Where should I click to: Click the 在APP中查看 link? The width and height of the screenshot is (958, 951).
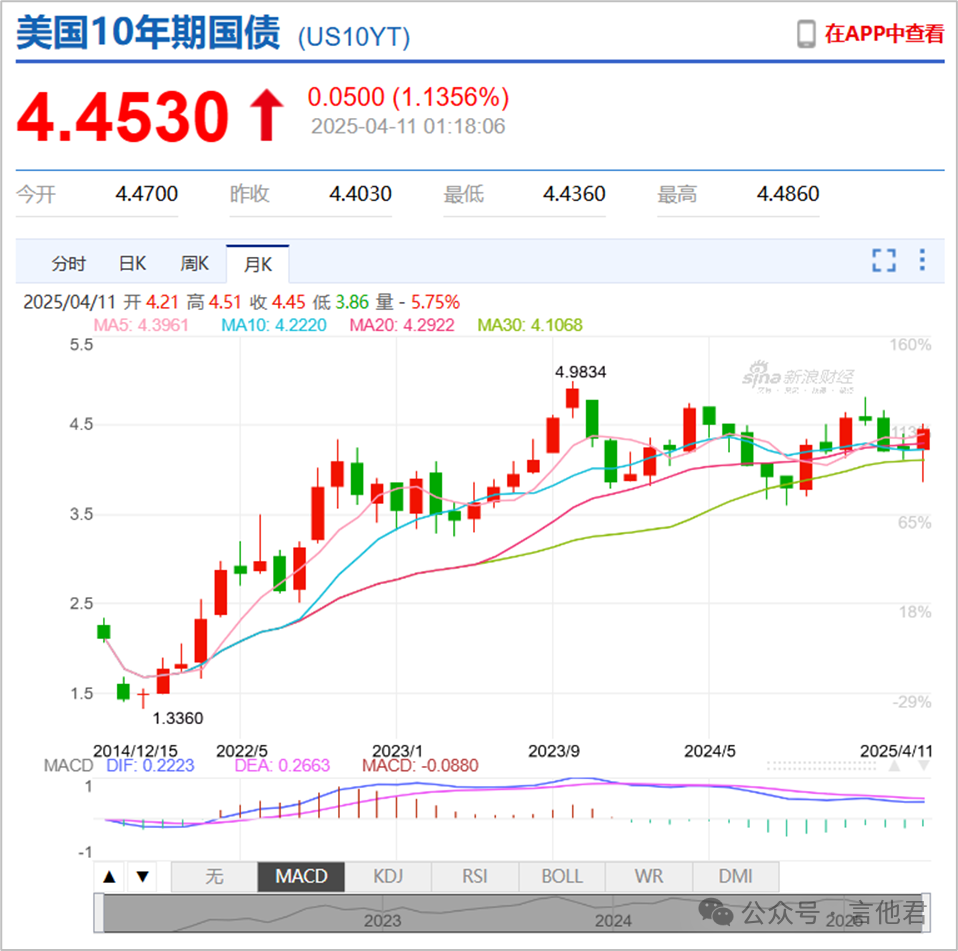(884, 33)
